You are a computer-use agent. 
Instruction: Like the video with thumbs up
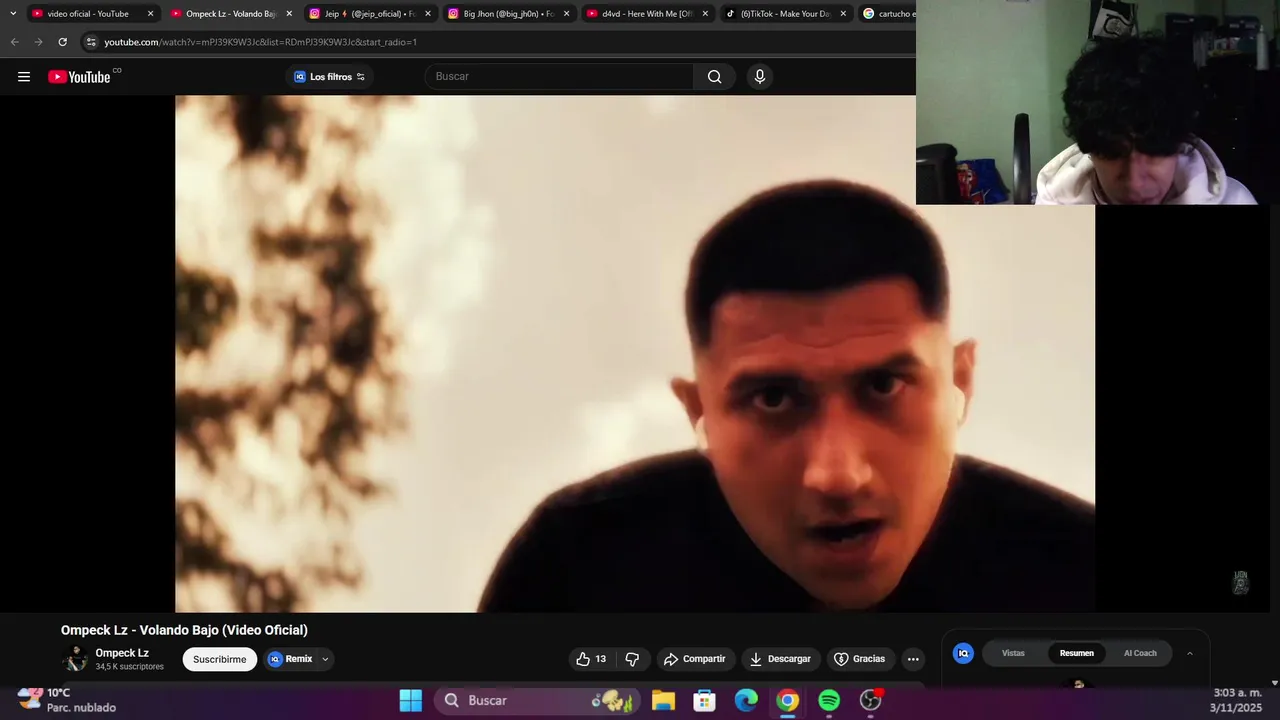click(x=591, y=659)
